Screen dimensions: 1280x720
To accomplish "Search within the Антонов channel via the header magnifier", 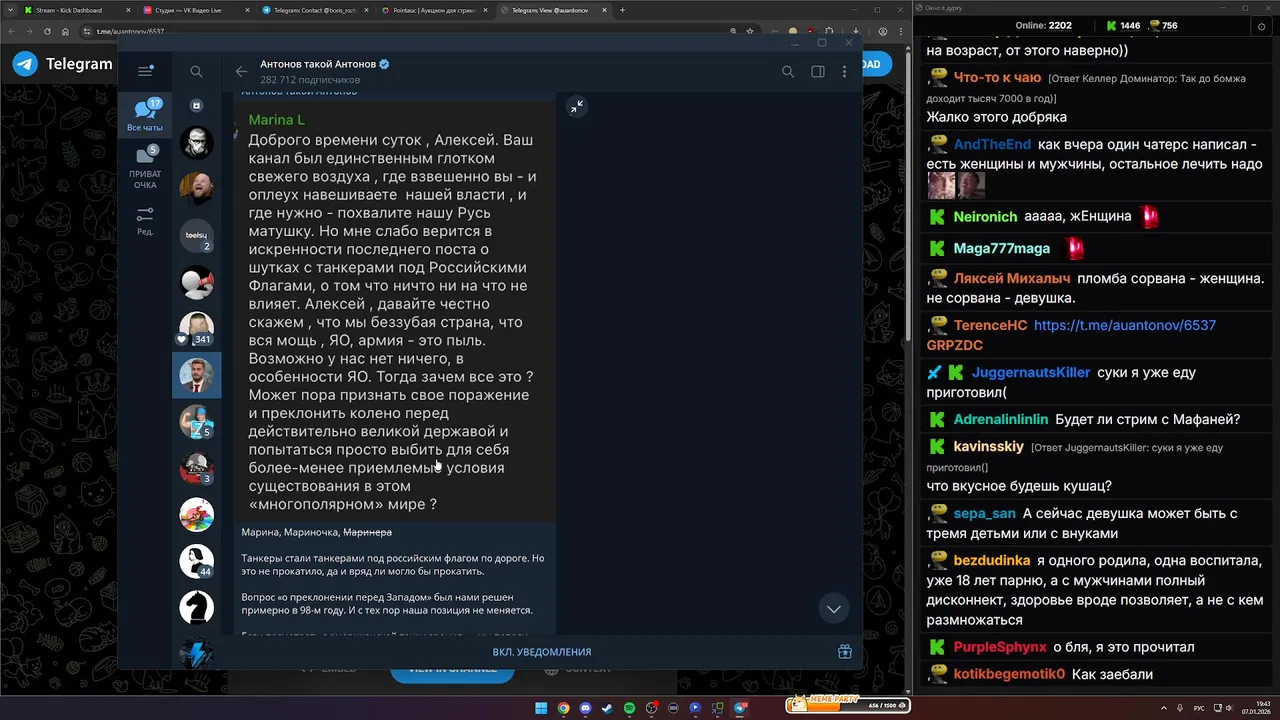I will pos(788,71).
